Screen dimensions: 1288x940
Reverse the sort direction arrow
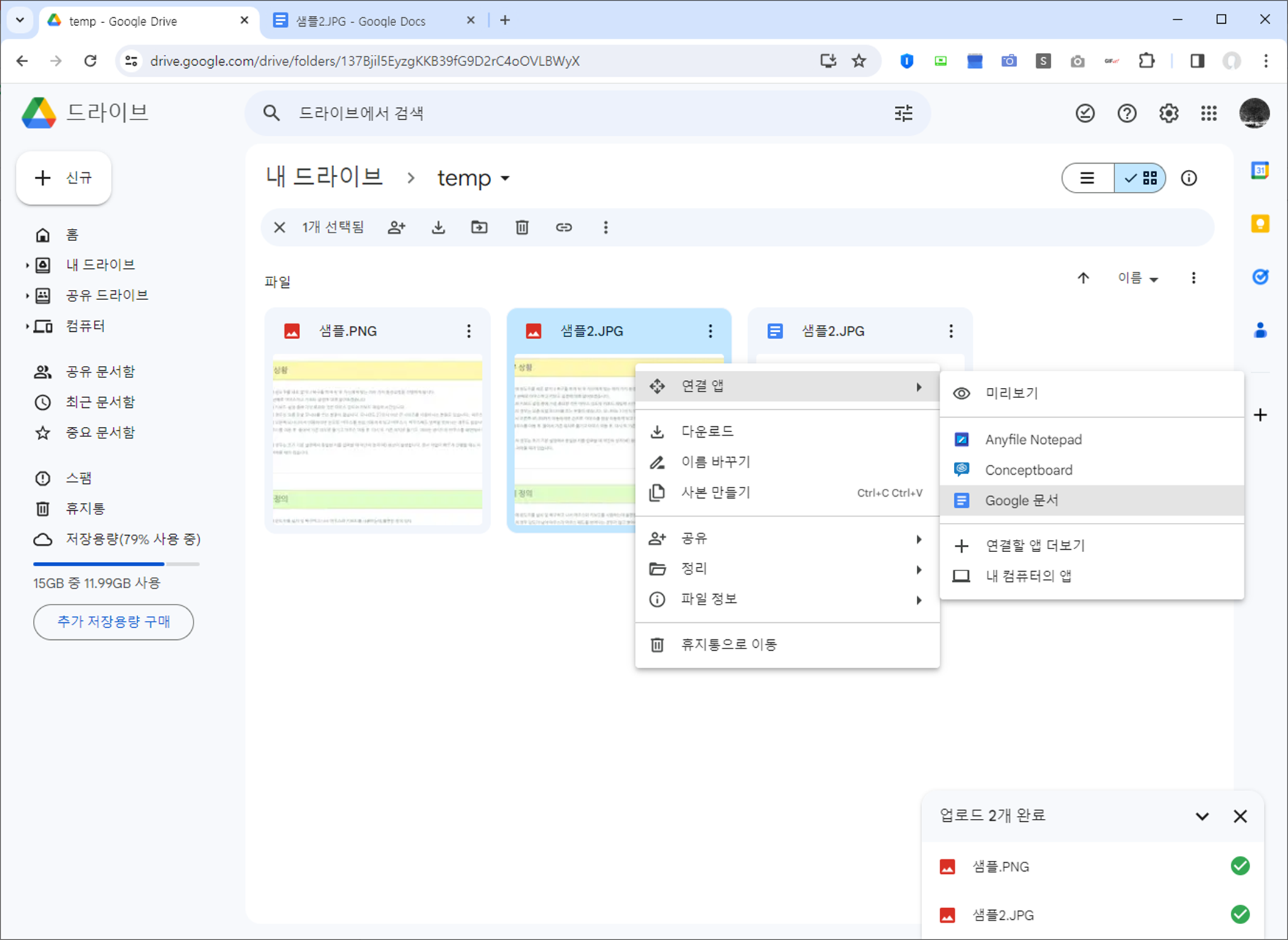[x=1083, y=278]
